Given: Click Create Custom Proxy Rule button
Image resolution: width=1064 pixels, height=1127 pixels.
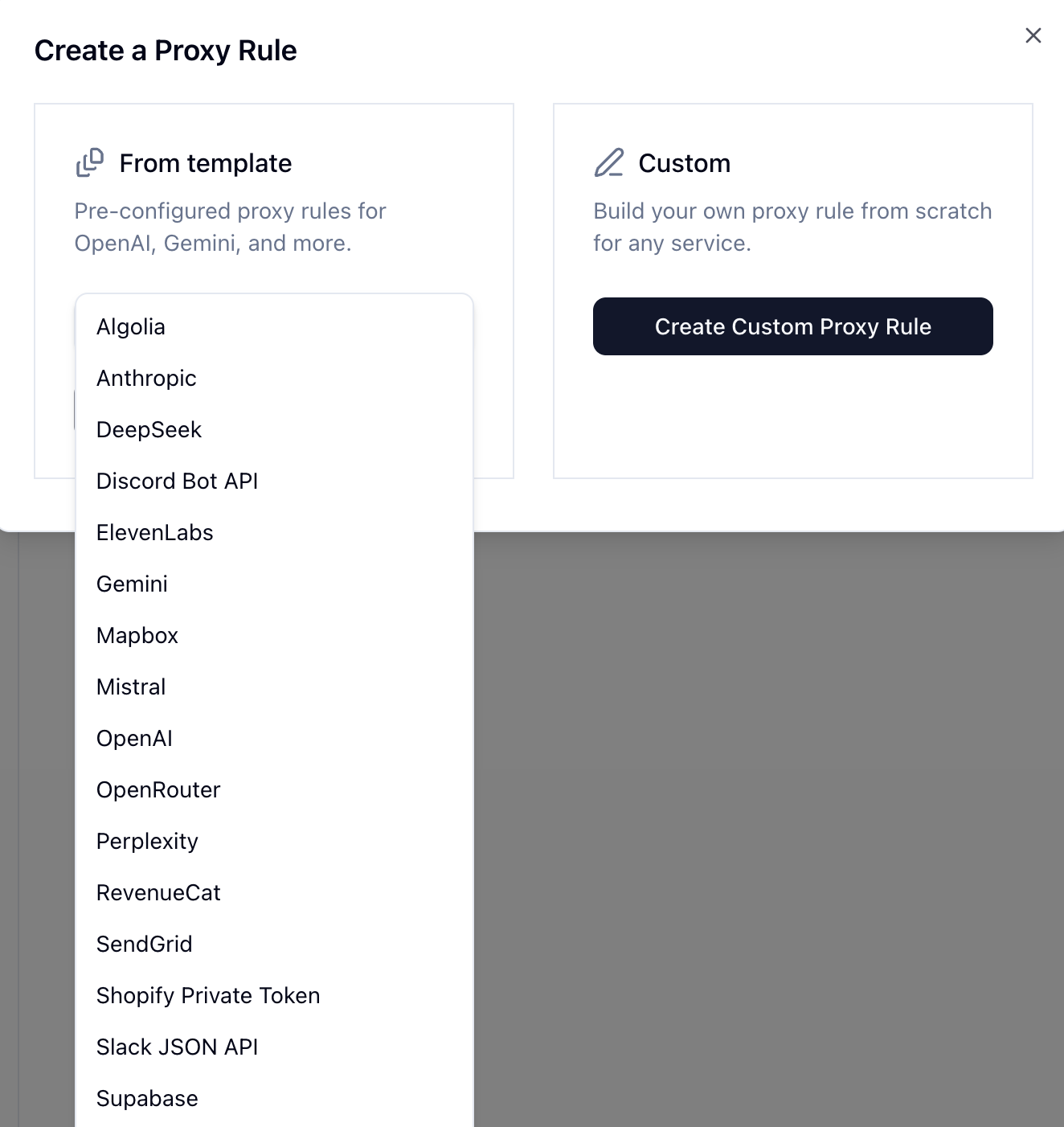Looking at the screenshot, I should tap(792, 326).
